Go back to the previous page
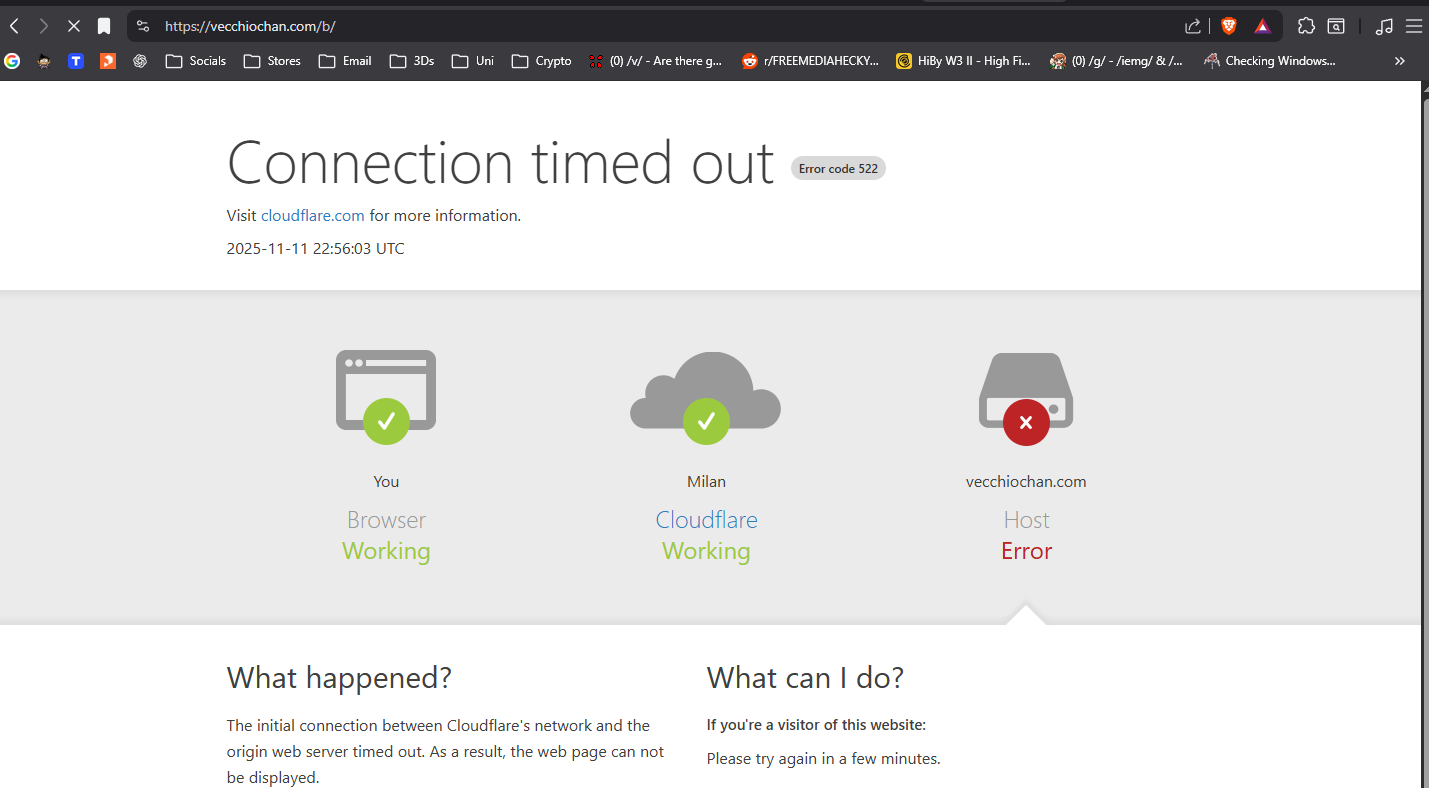This screenshot has height=788, width=1429. point(15,26)
